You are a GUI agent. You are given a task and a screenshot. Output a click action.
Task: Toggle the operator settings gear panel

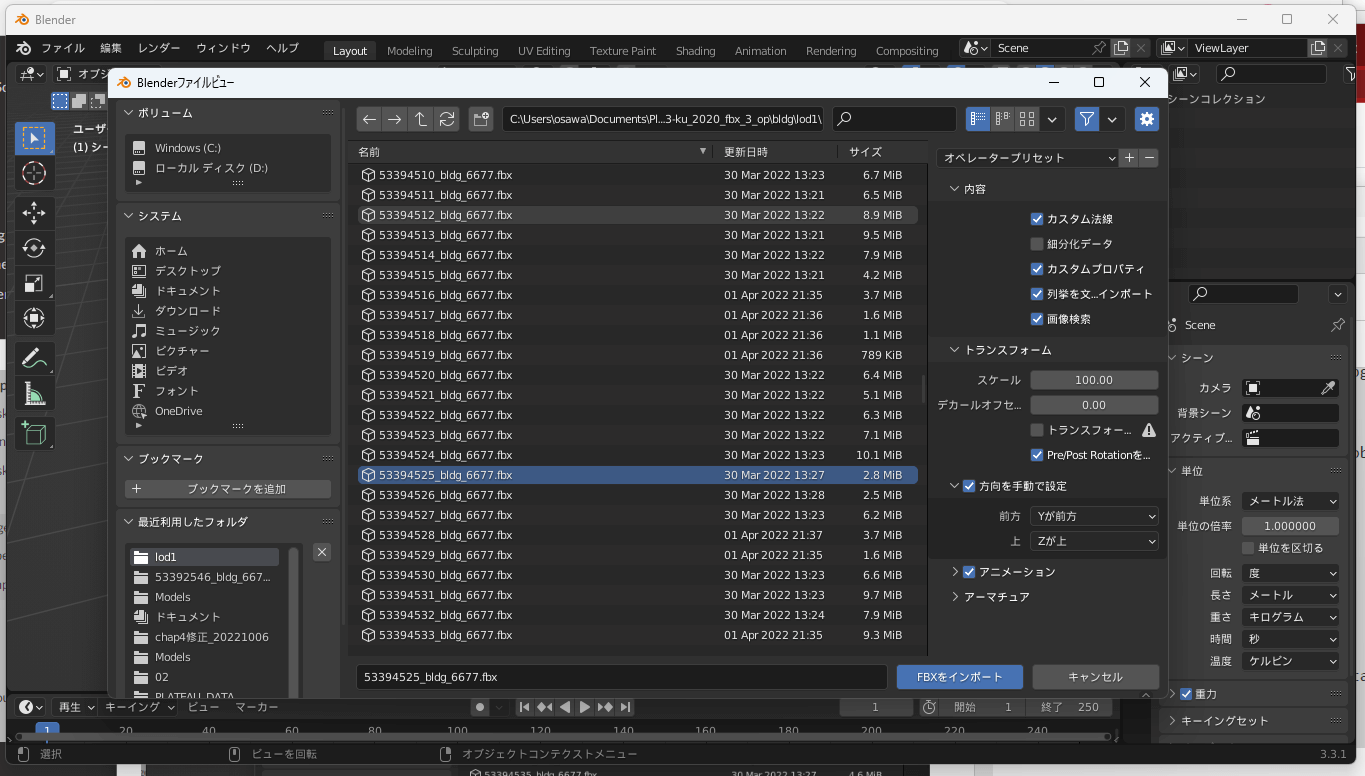coord(1147,119)
